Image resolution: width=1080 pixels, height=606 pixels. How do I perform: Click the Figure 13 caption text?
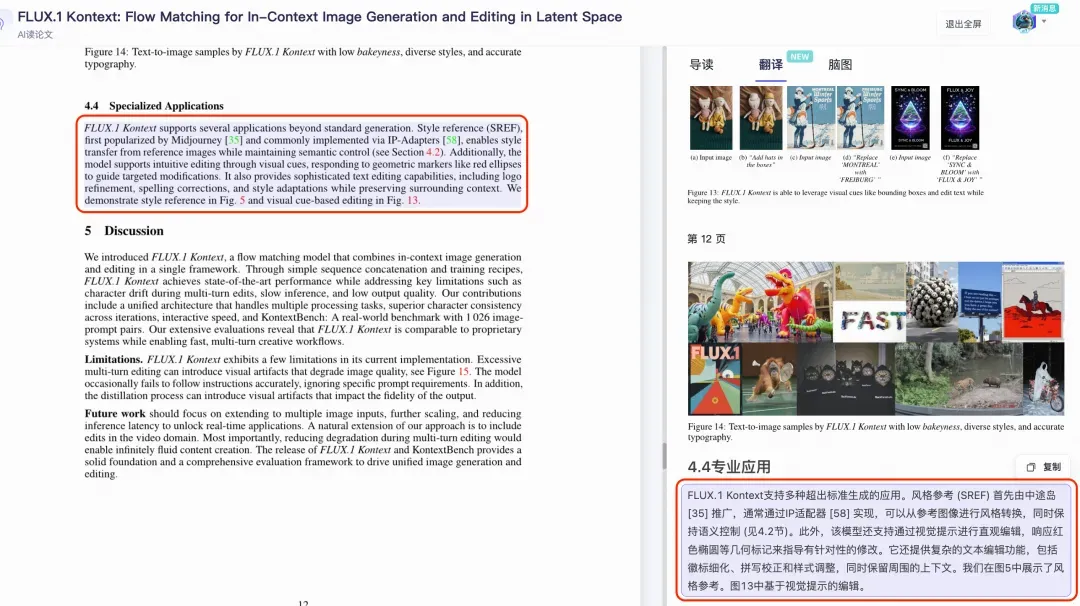pyautogui.click(x=835, y=197)
